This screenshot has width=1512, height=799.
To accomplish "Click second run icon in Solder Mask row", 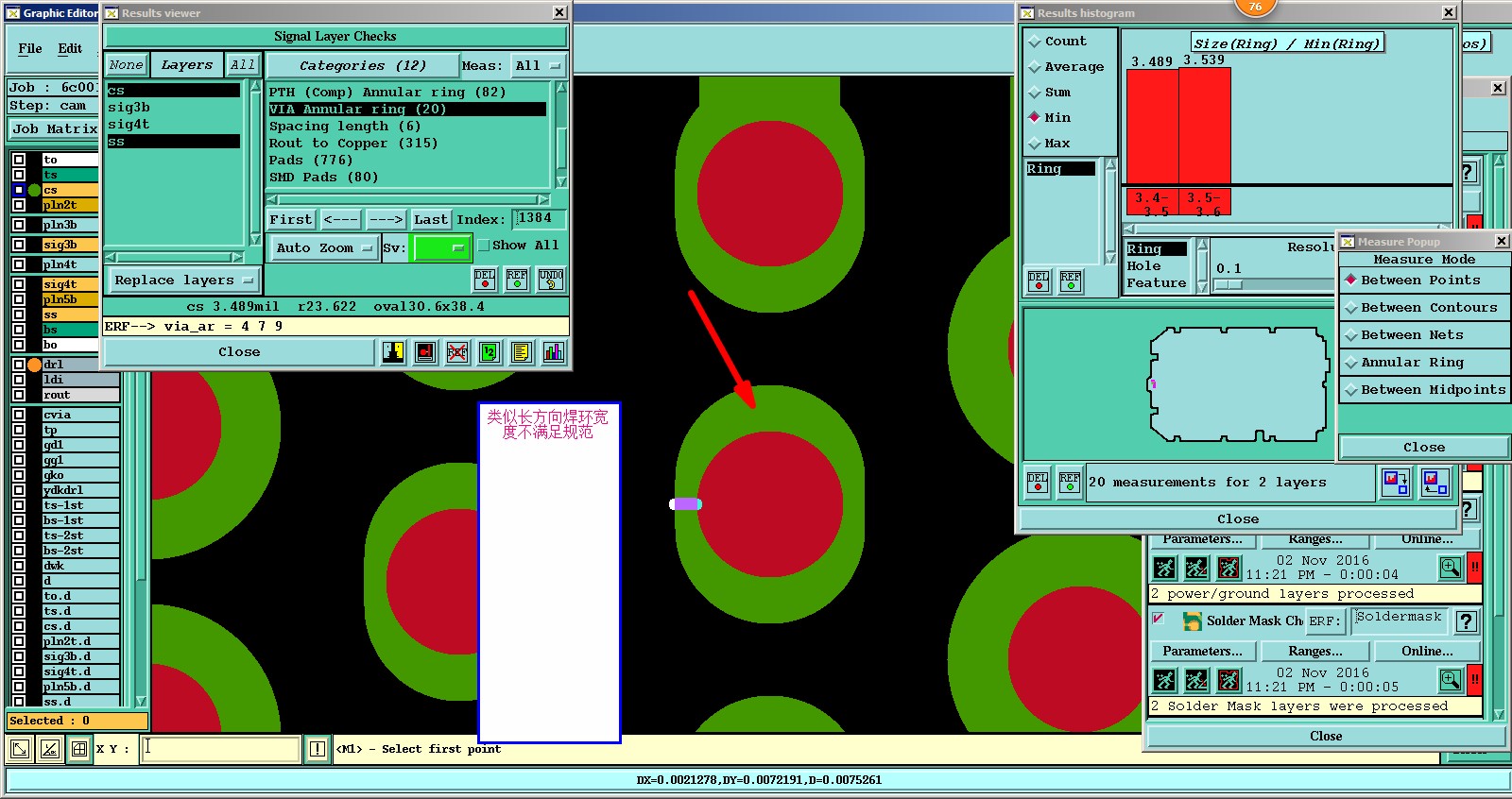I will click(1197, 680).
